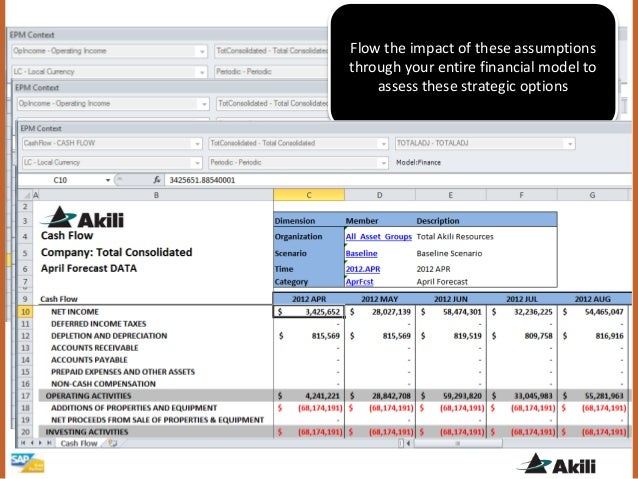The width and height of the screenshot is (638, 479).
Task: Switch to the Cash Flow sheet tab
Action: (79, 443)
